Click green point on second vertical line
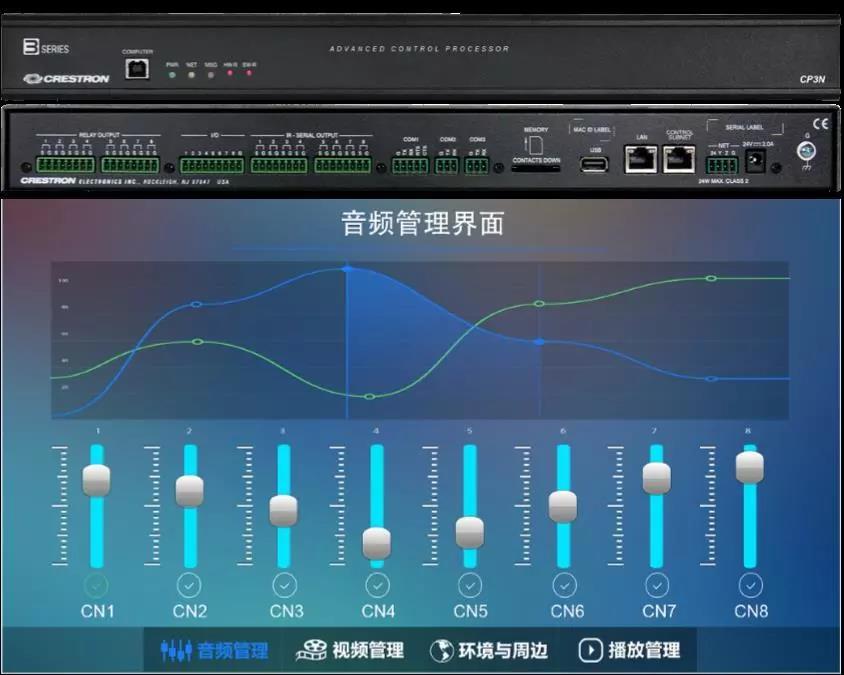The width and height of the screenshot is (844, 675). [539, 304]
